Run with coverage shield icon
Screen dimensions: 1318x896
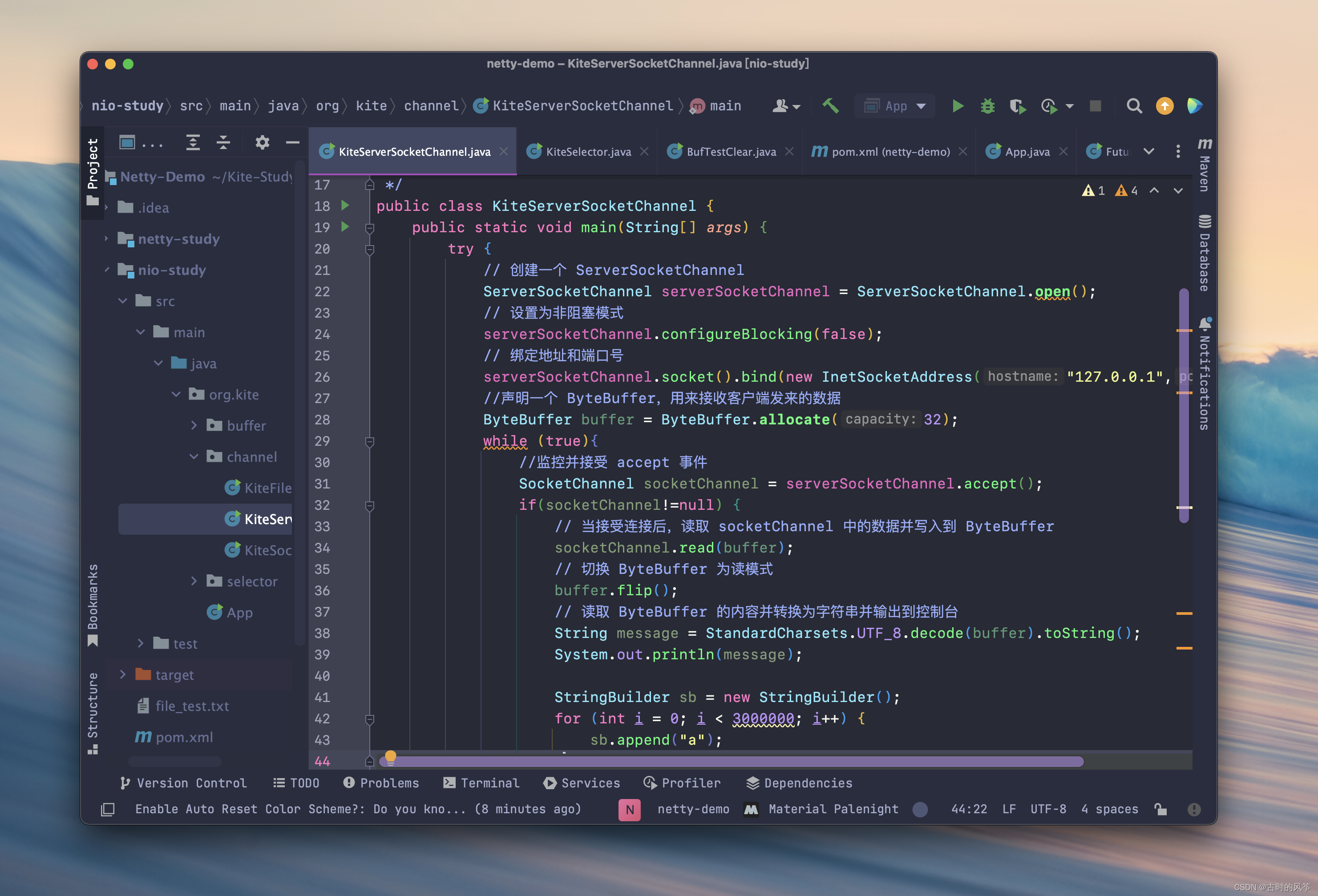point(1018,106)
